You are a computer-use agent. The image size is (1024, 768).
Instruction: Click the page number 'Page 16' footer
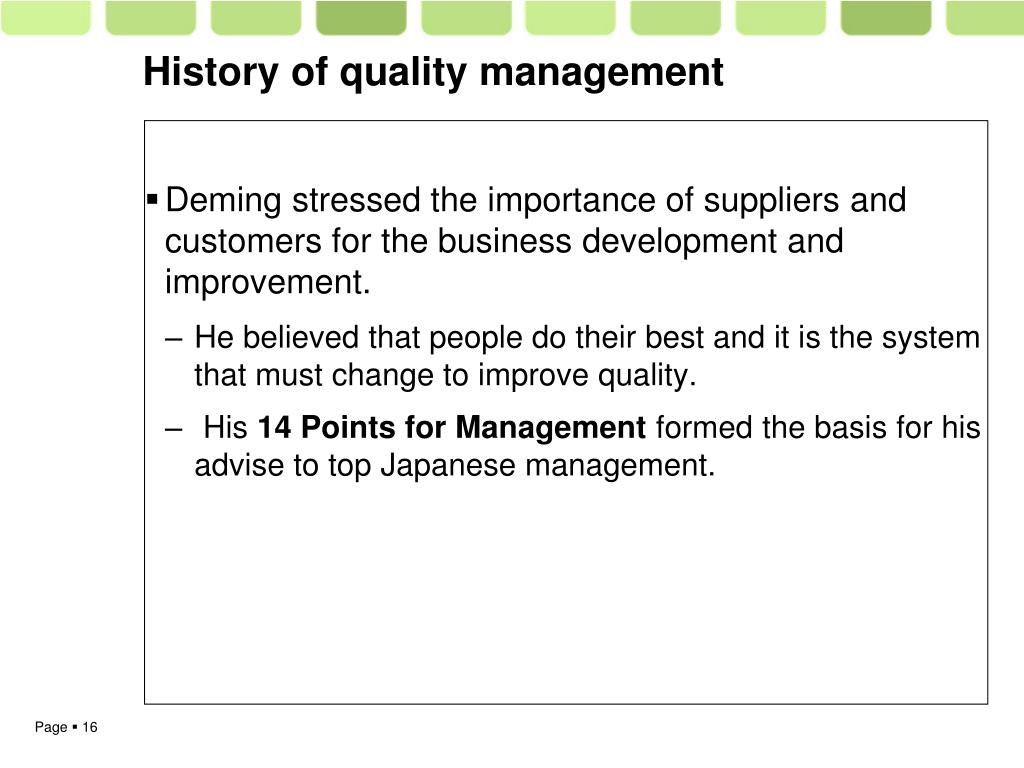coord(66,727)
